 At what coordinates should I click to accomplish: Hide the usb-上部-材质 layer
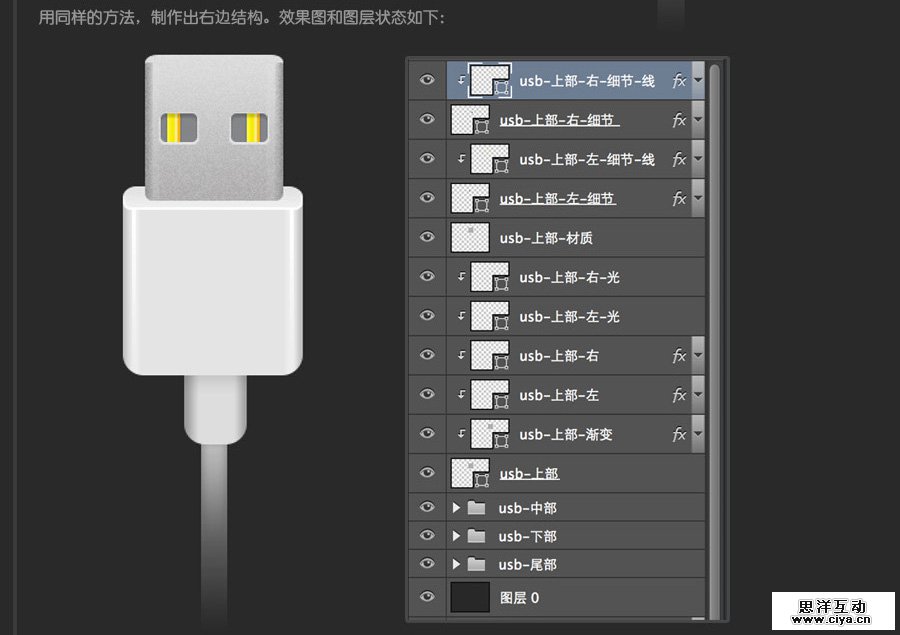click(427, 237)
